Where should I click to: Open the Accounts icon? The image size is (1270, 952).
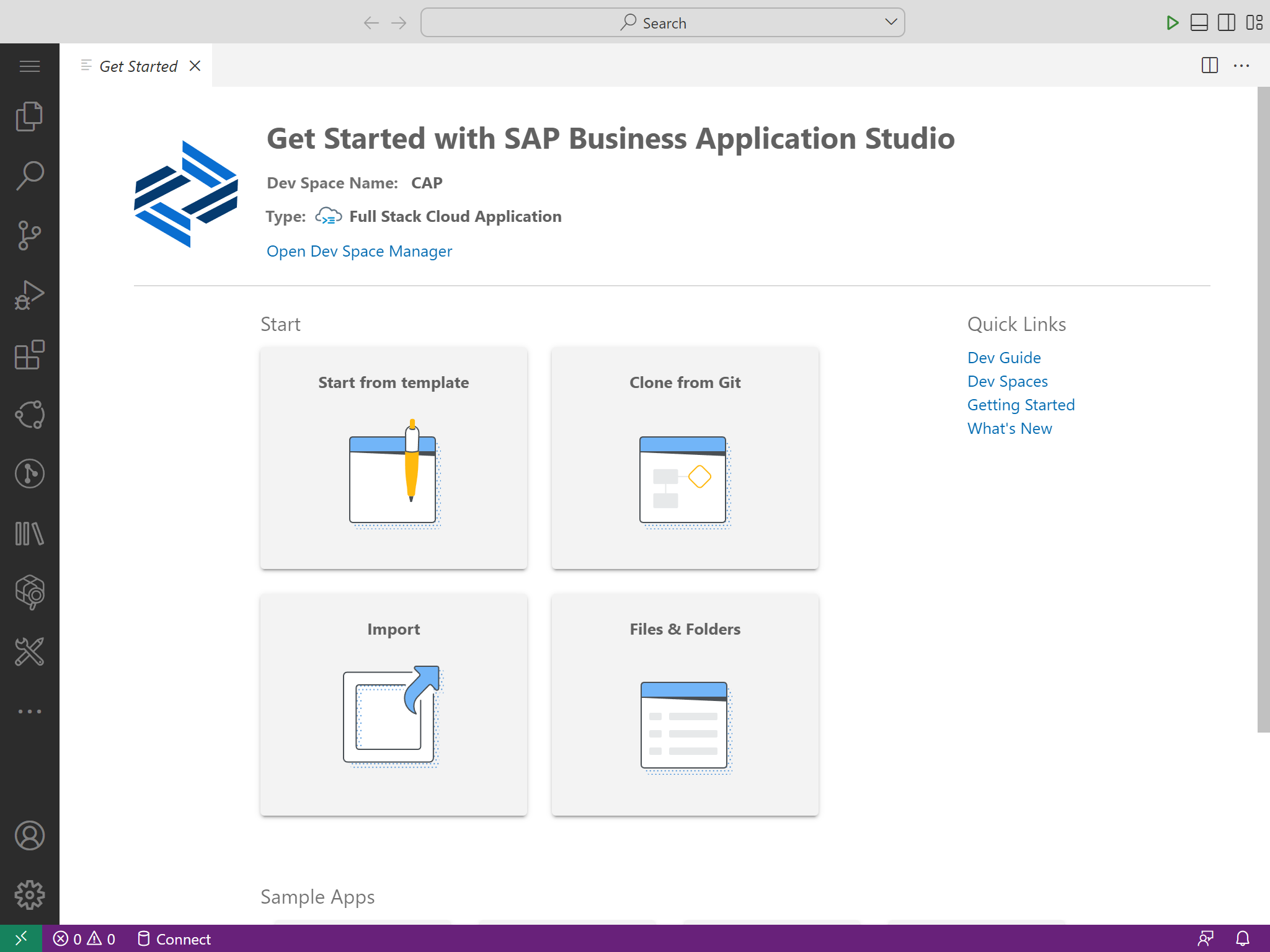29,835
